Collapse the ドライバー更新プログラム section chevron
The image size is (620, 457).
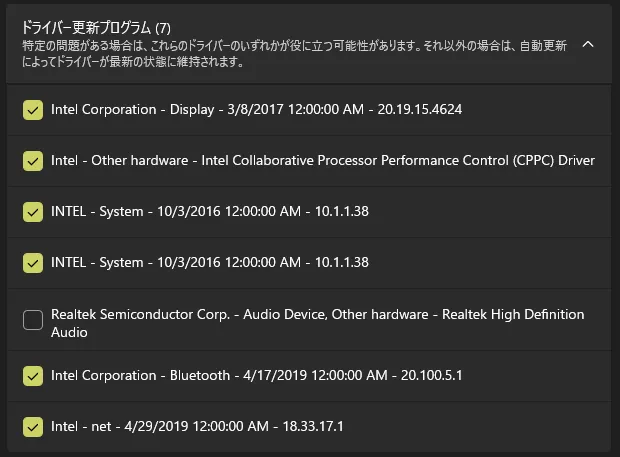point(588,44)
